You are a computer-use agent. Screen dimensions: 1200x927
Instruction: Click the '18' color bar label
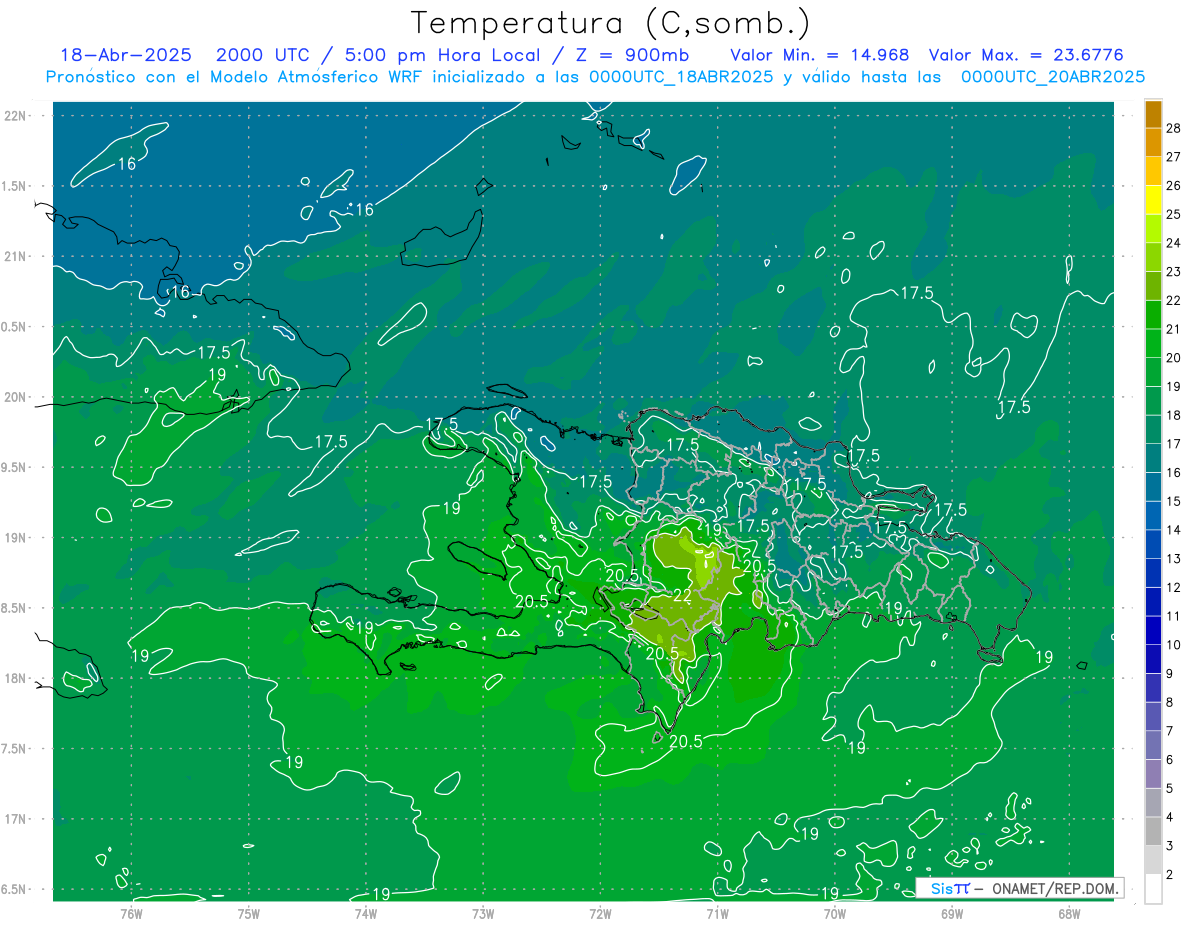[1175, 415]
